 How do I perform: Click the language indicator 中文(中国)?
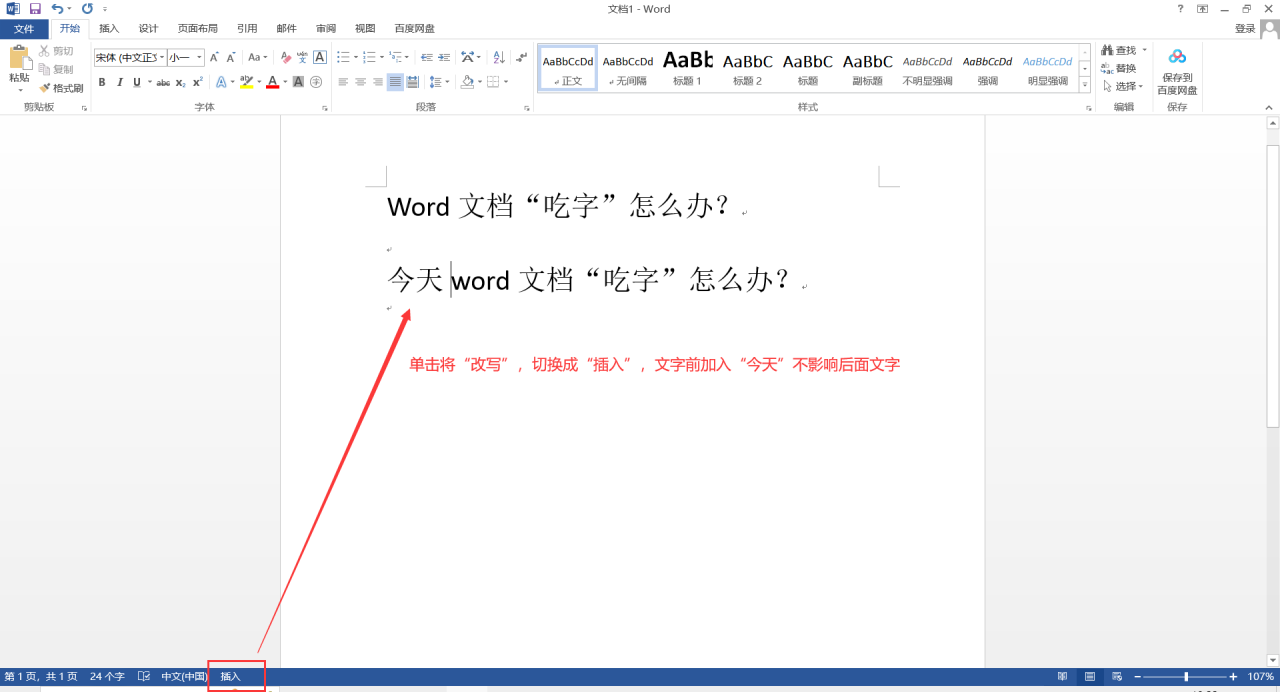184,677
